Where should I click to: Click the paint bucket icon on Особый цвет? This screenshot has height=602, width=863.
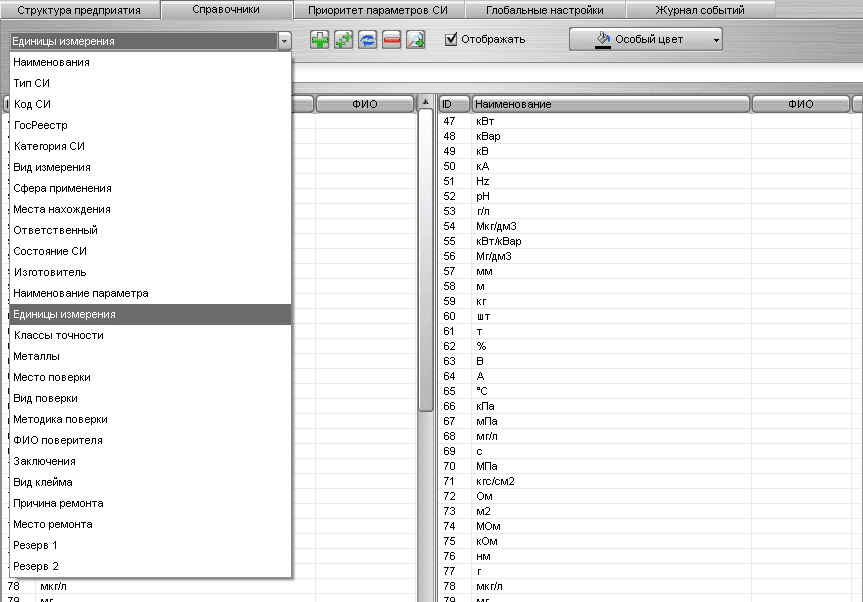[x=602, y=40]
